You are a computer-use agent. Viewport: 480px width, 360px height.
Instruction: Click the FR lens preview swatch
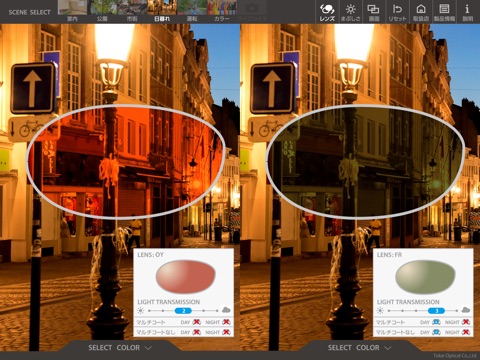tap(425, 277)
